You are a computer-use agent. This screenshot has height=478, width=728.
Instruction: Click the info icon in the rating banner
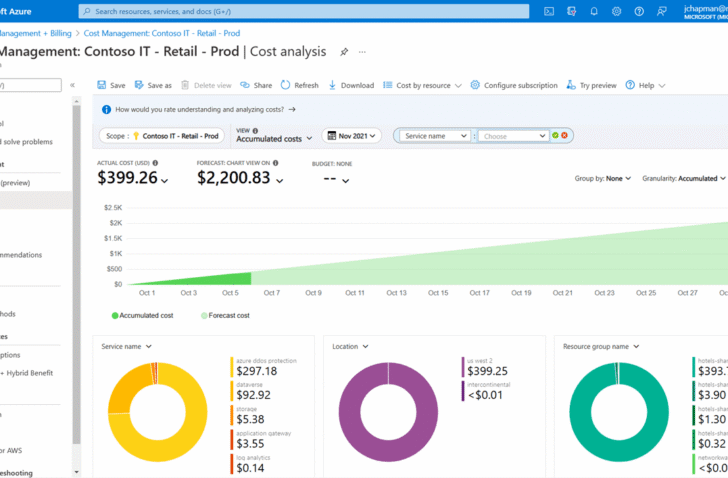pyautogui.click(x=106, y=110)
